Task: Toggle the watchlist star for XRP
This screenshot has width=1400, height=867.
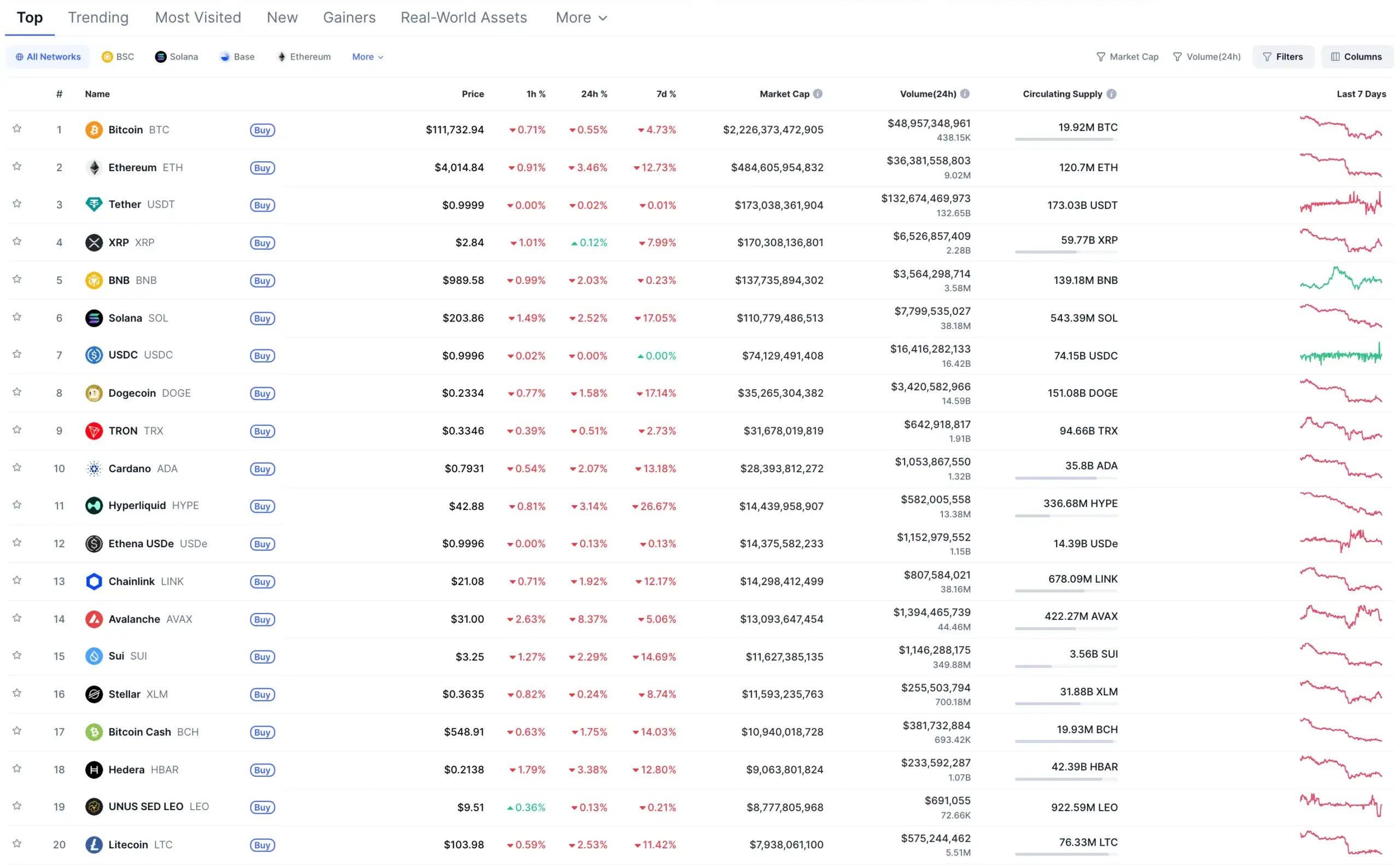Action: coord(17,242)
